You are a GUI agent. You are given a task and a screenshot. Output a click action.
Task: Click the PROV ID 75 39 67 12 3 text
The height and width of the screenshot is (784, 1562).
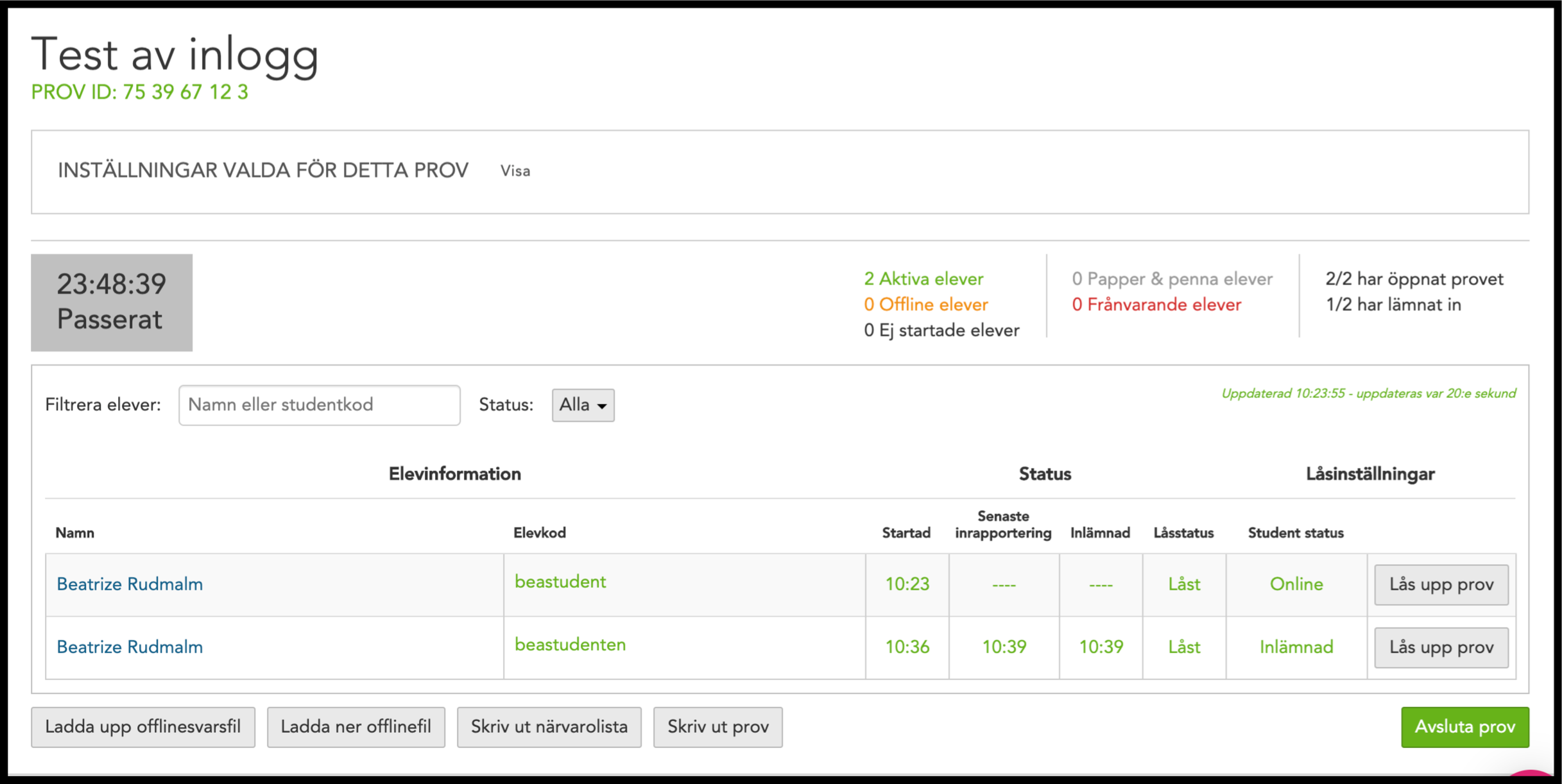coord(140,92)
